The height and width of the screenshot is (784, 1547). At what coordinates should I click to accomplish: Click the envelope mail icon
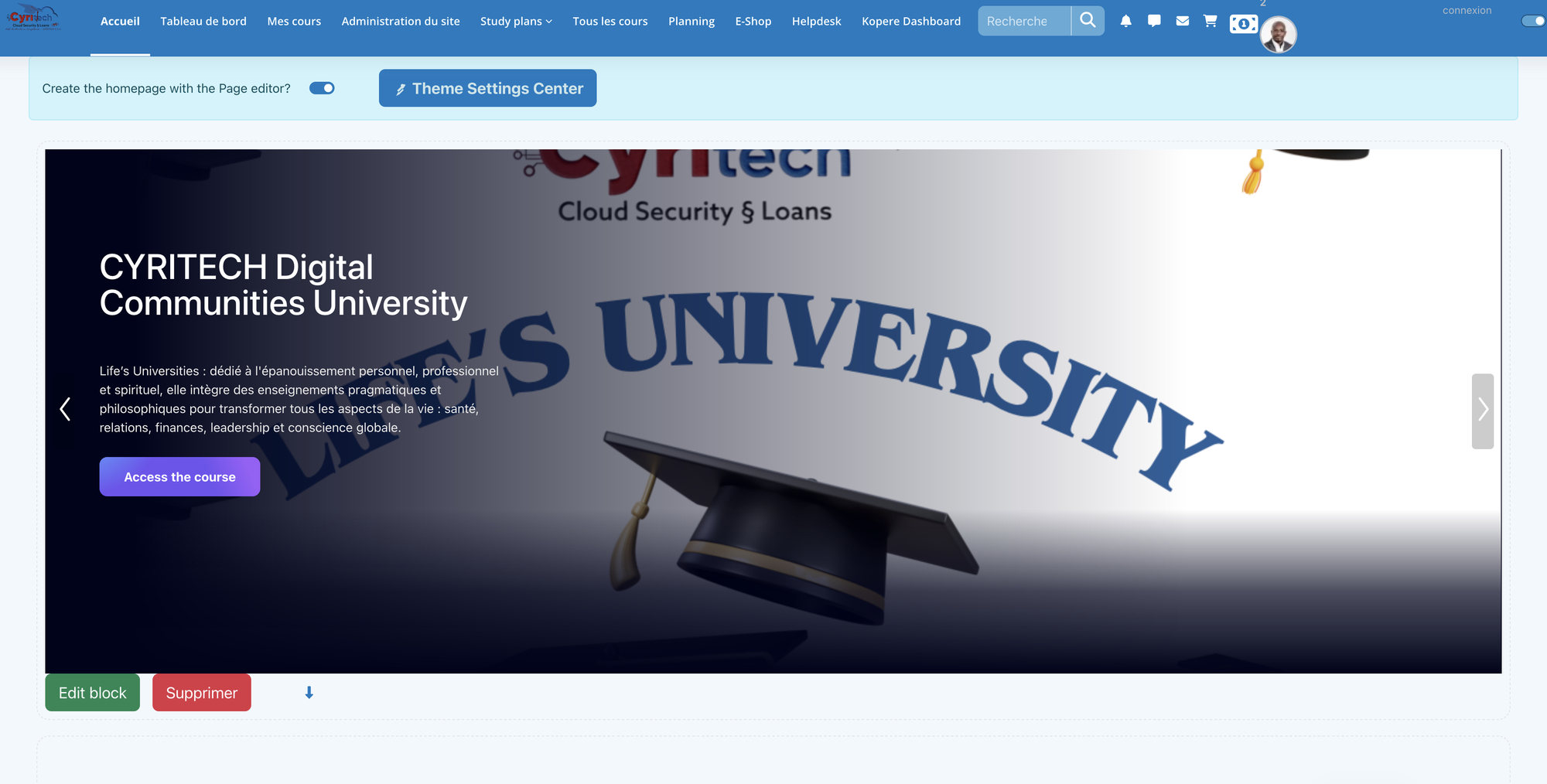1183,22
